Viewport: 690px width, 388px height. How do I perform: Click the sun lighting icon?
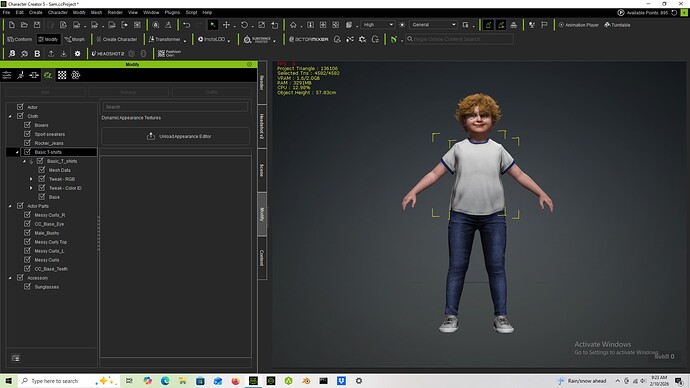click(x=402, y=25)
